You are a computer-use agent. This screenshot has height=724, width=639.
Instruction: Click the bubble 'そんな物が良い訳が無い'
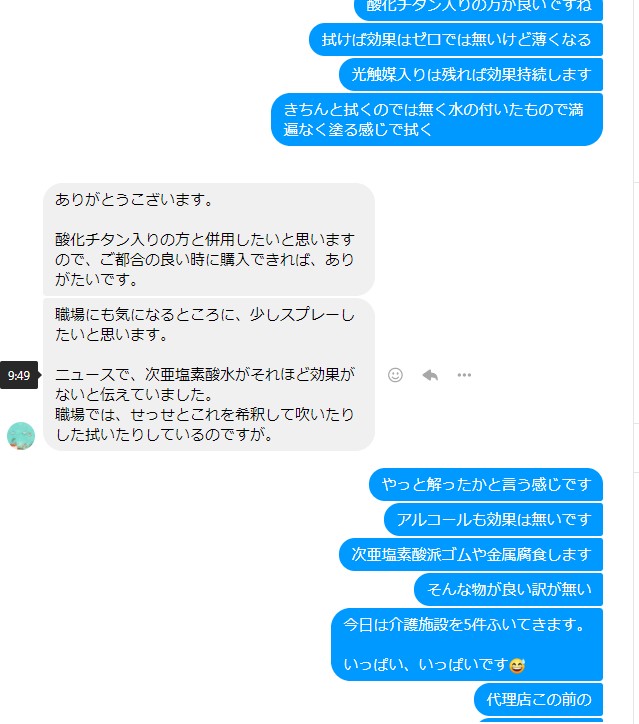[508, 589]
